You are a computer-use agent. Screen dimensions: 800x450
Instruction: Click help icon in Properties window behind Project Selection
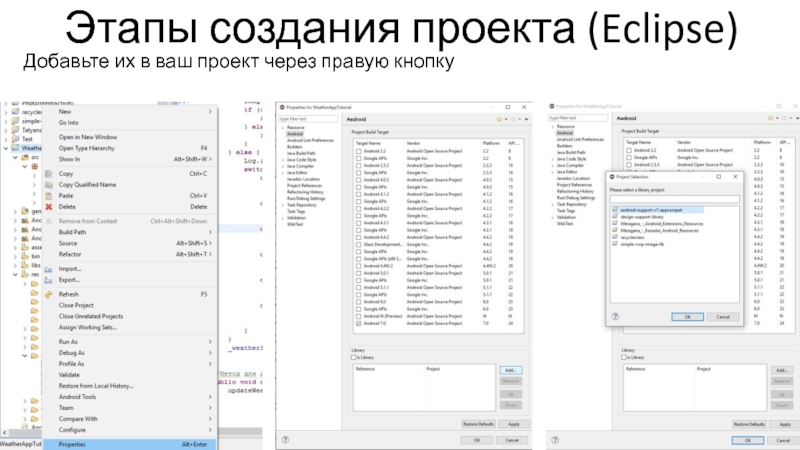(555, 439)
